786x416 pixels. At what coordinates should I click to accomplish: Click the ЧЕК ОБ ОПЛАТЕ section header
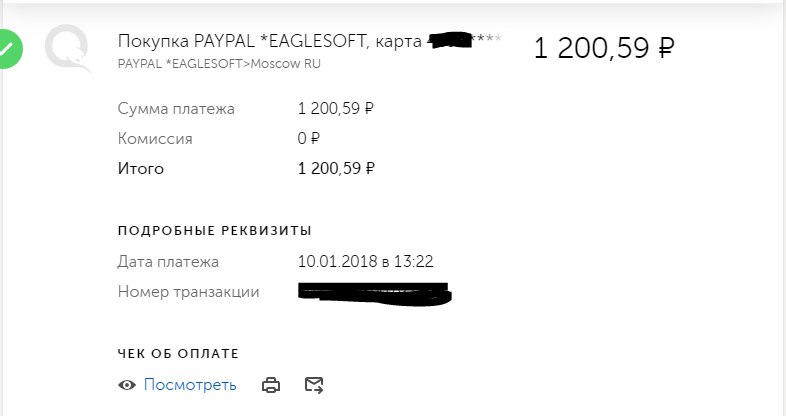(x=178, y=353)
